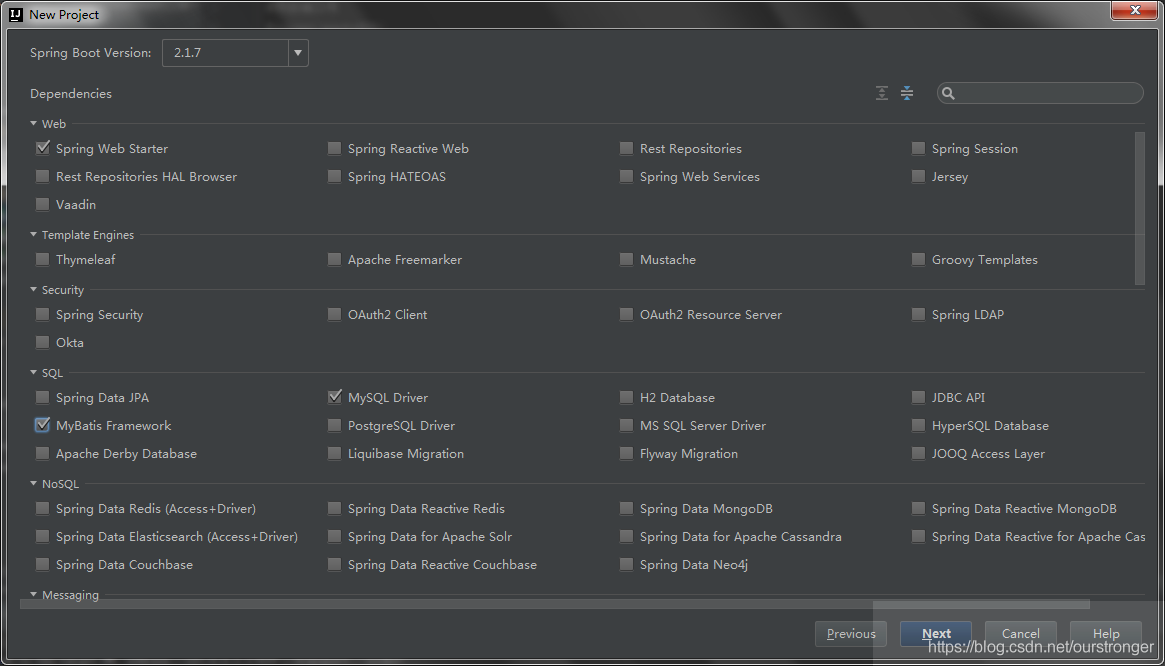Tick HyperSQL Database checkbox
The height and width of the screenshot is (666, 1165).
918,426
